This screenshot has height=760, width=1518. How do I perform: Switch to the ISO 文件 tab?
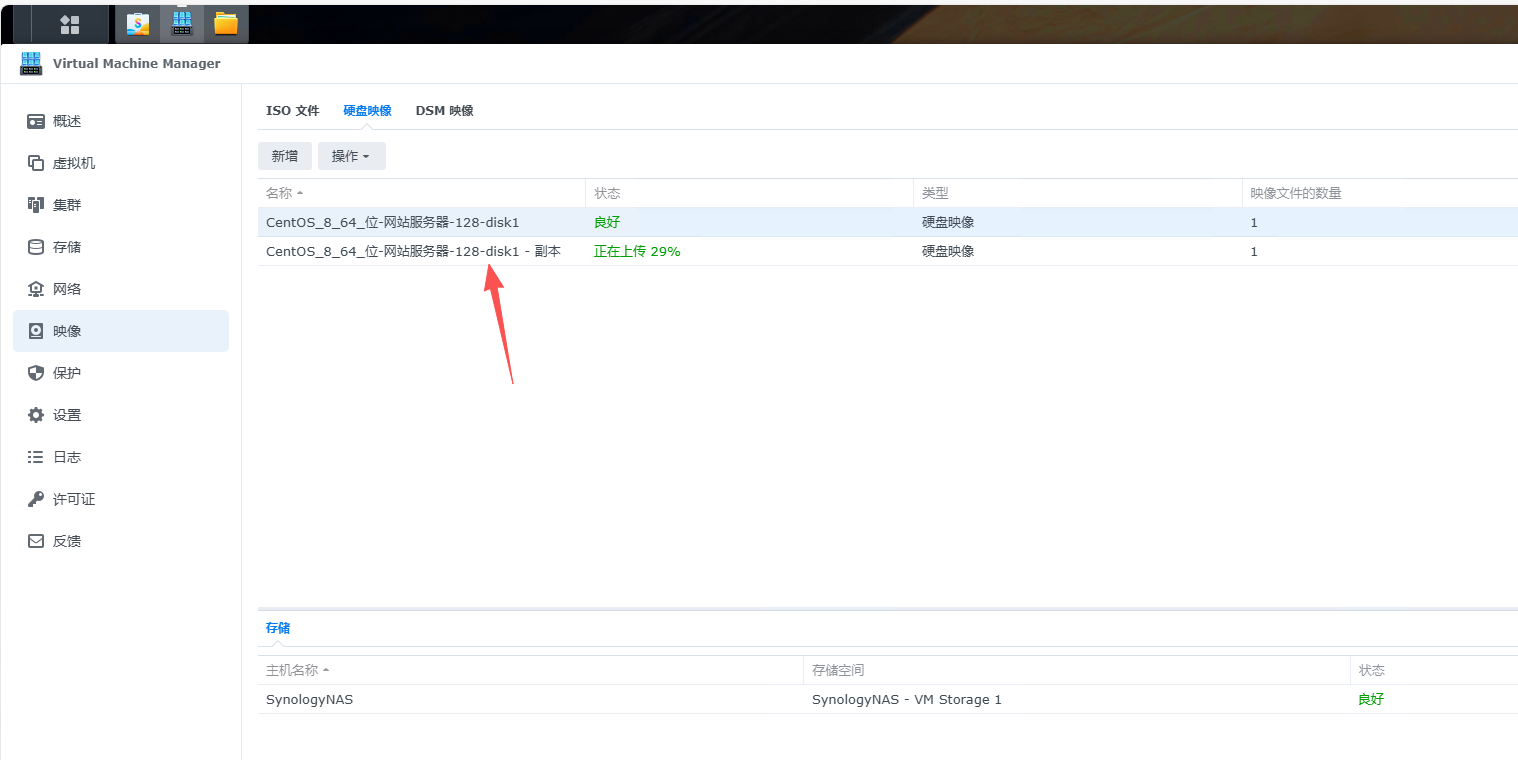click(x=293, y=110)
